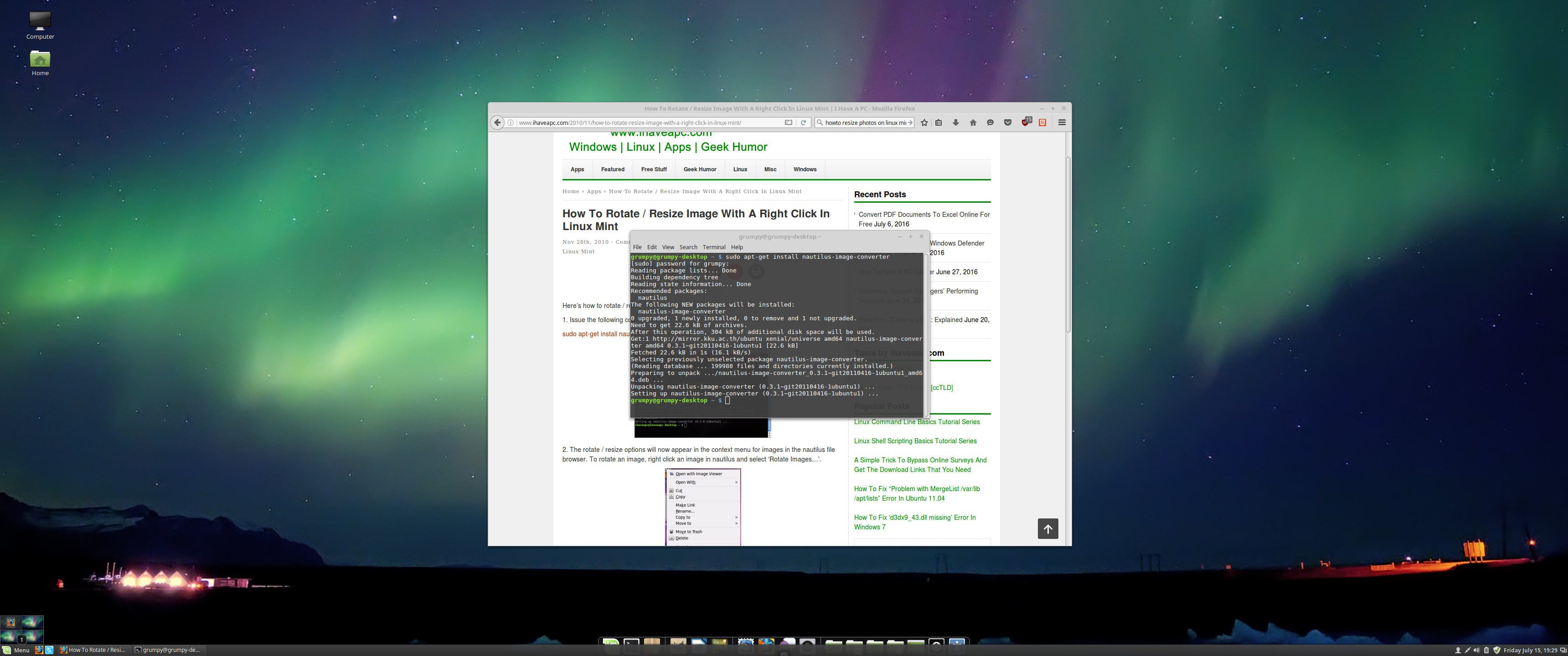The image size is (1568, 656).
Task: Open Linux Shell Scripting Basics Tutorial Series
Action: [915, 441]
